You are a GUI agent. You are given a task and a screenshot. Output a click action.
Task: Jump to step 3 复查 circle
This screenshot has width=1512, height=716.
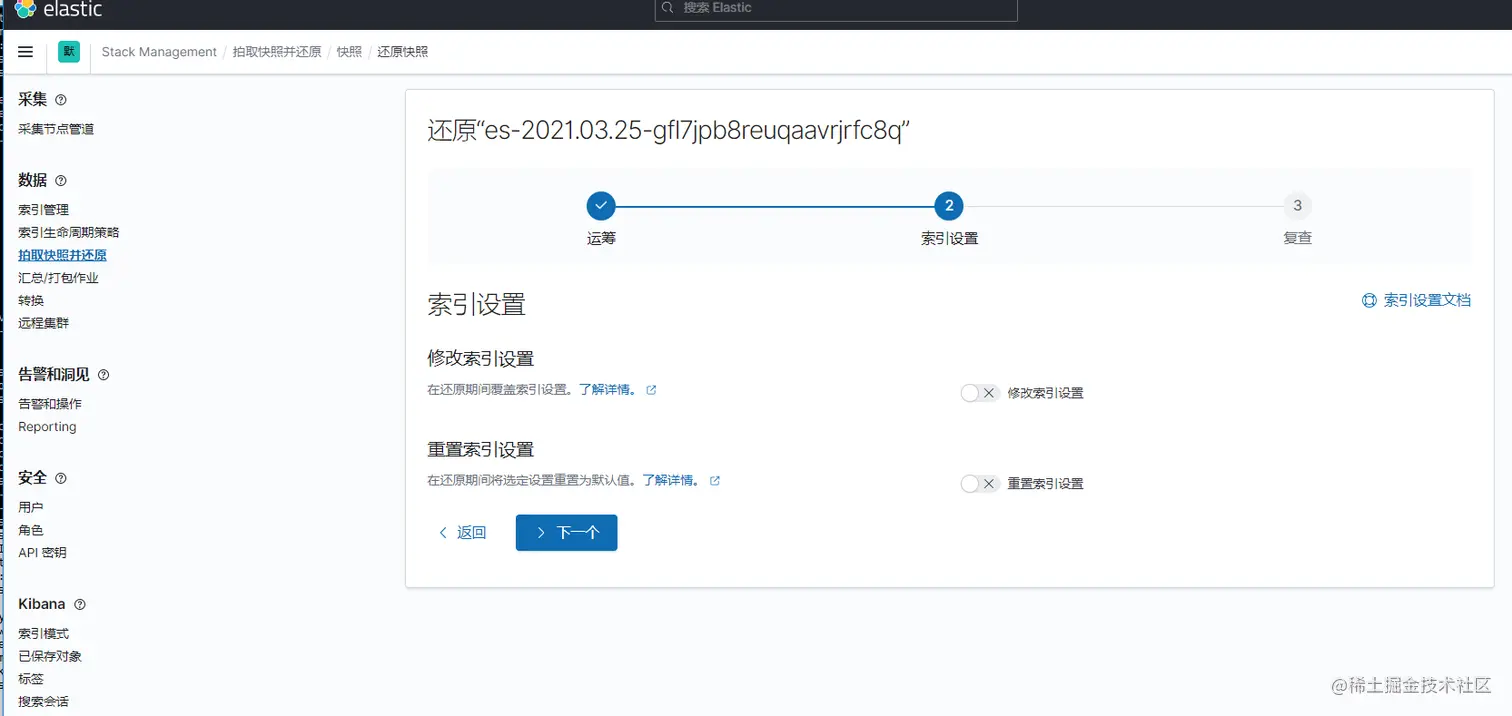[x=1297, y=206]
